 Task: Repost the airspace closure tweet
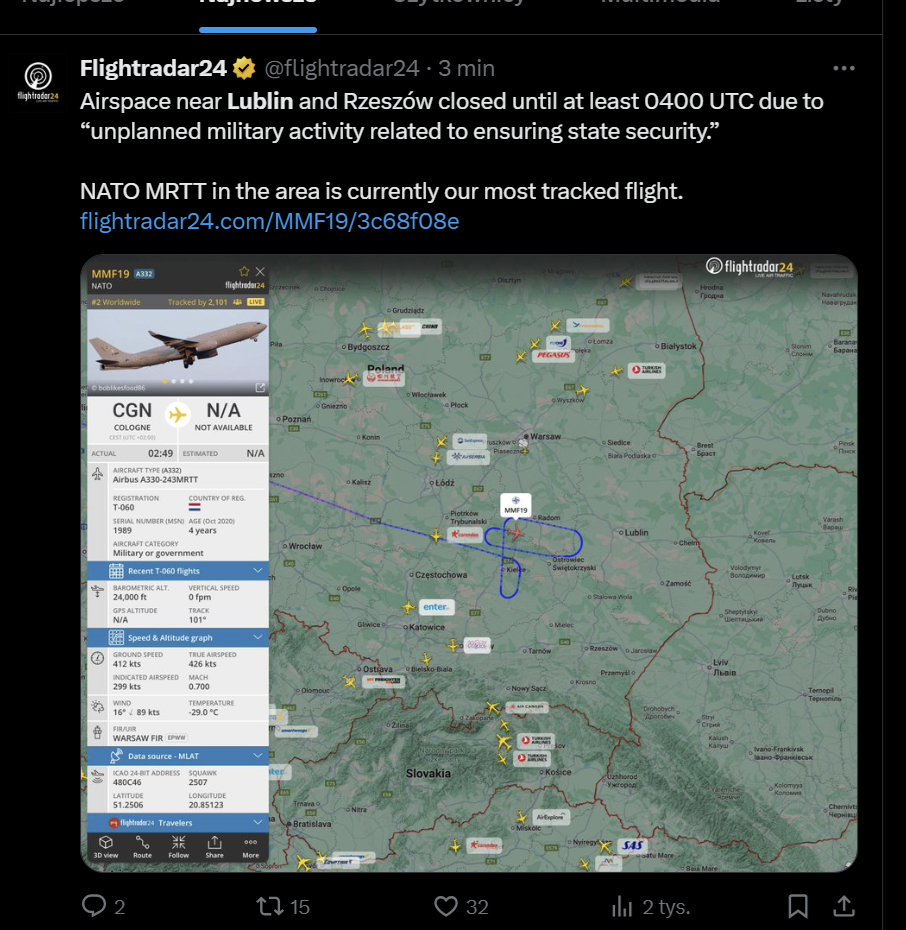[269, 906]
